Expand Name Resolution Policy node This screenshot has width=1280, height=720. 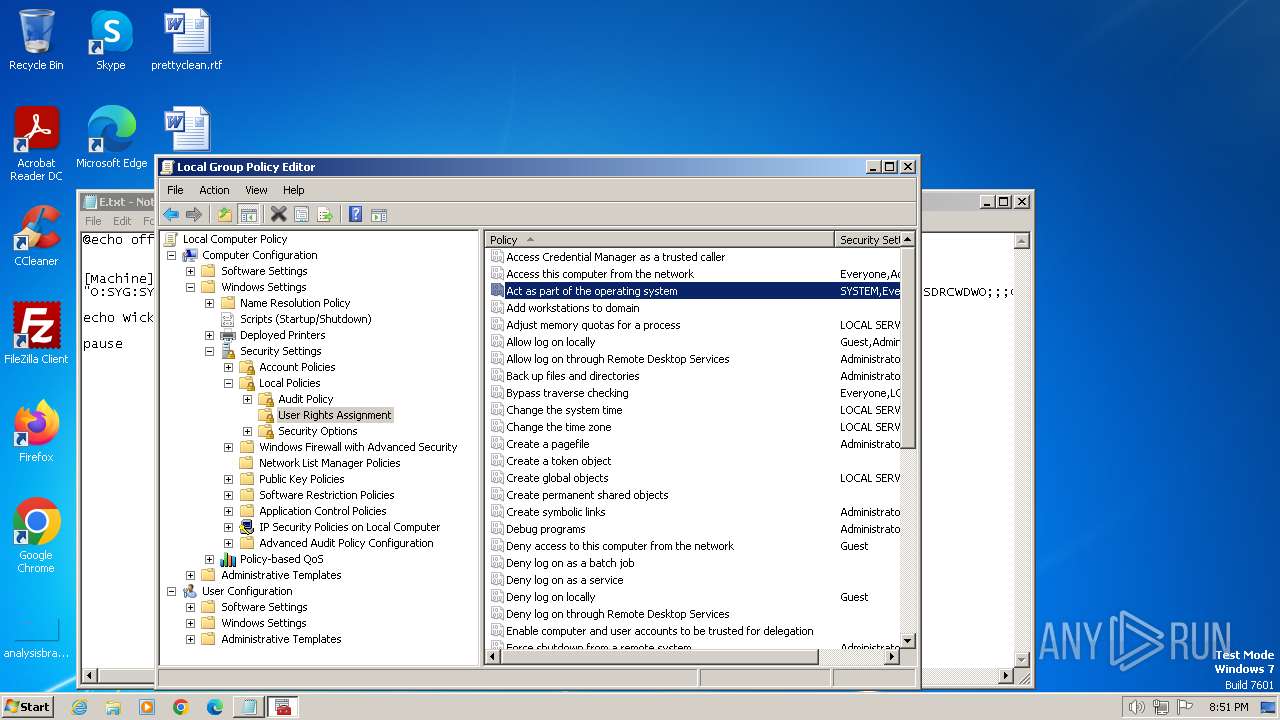coord(209,303)
